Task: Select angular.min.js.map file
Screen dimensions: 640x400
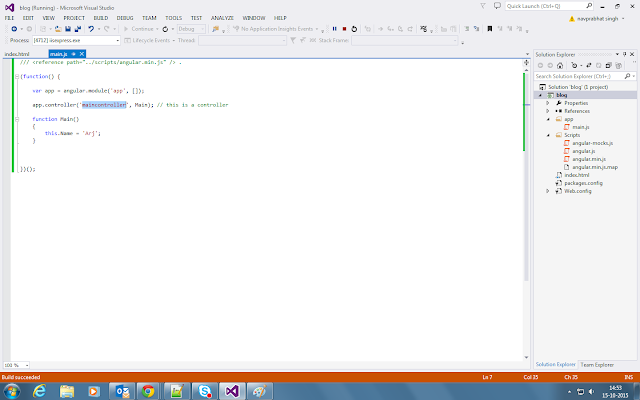Action: (595, 167)
